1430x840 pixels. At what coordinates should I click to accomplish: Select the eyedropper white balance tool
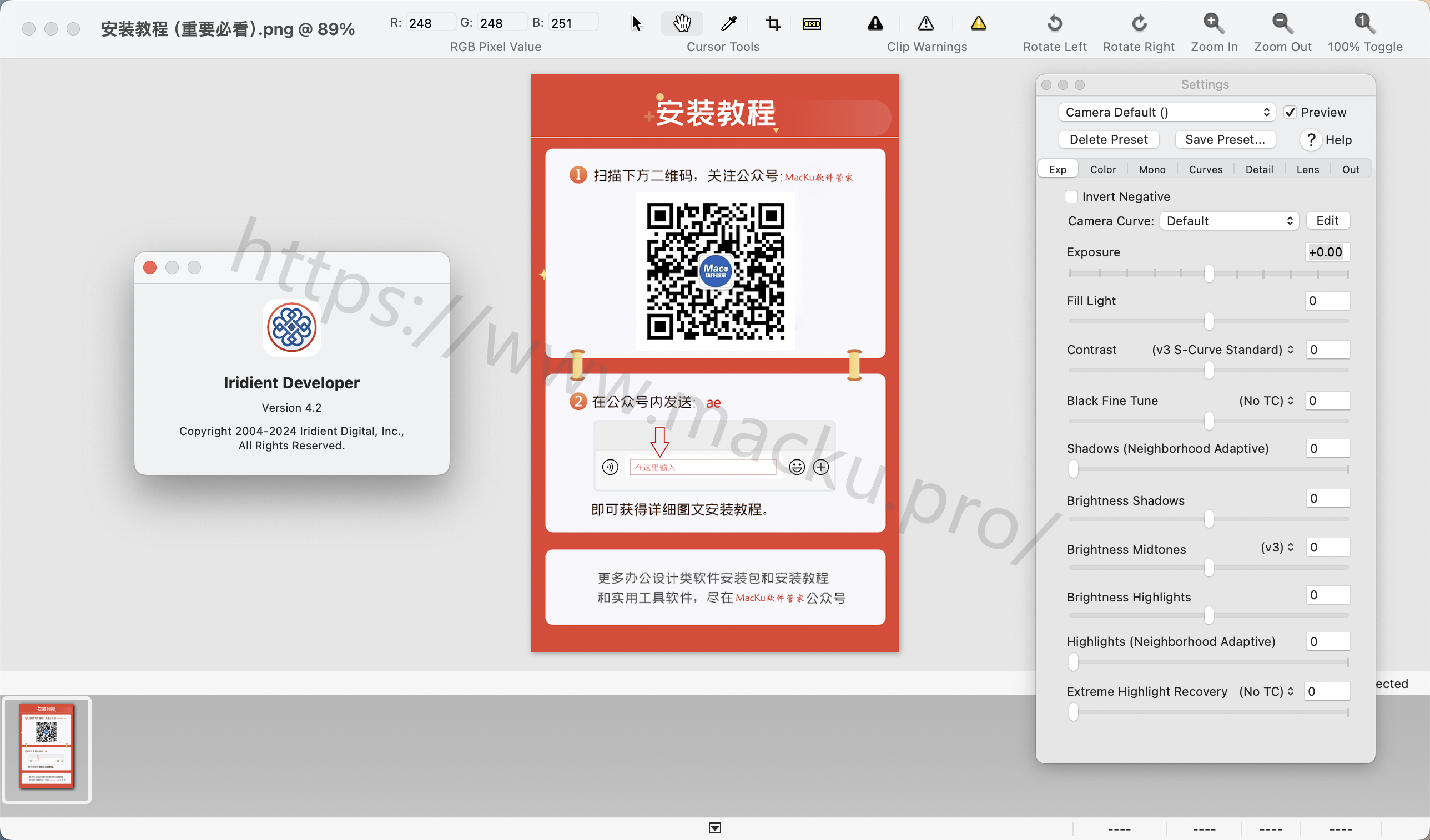(729, 23)
